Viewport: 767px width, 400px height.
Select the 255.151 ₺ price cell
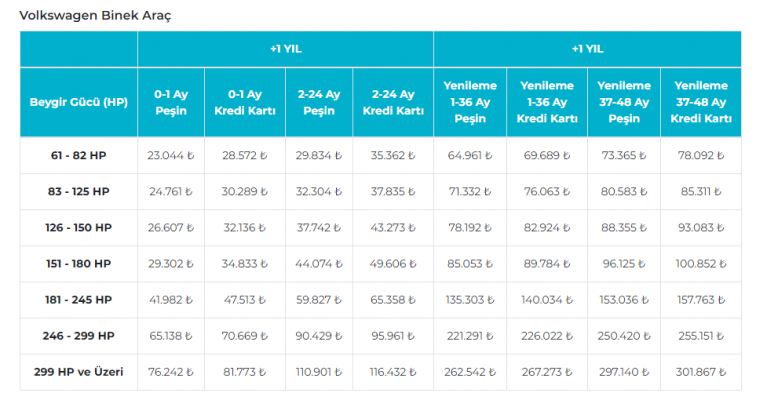(x=701, y=336)
